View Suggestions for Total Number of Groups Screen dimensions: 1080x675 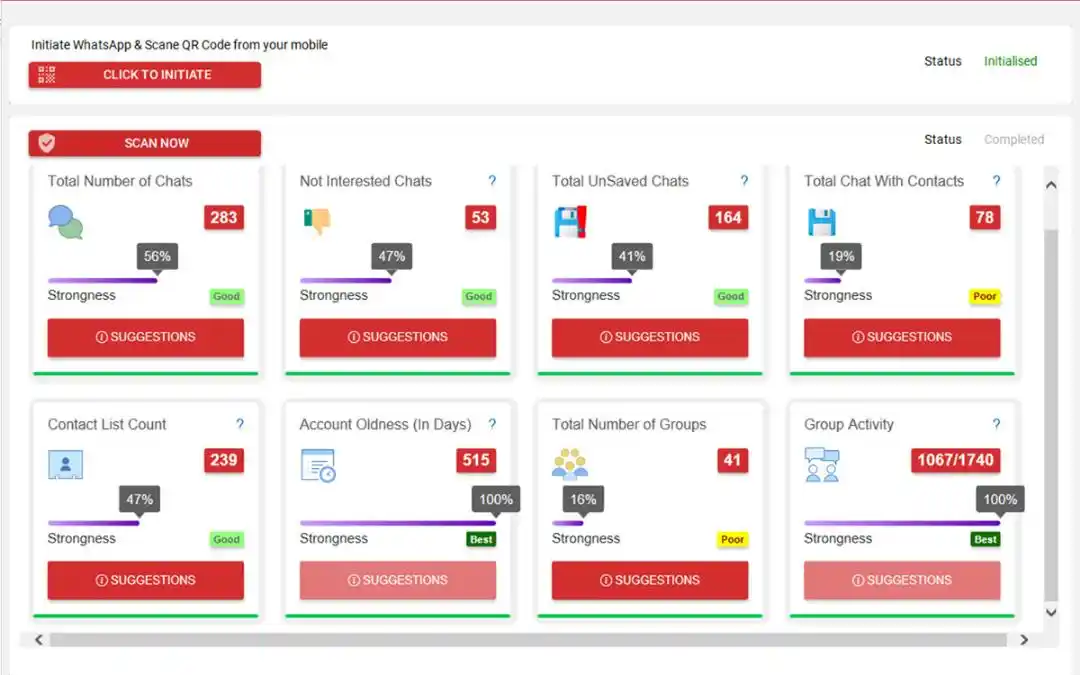point(650,581)
